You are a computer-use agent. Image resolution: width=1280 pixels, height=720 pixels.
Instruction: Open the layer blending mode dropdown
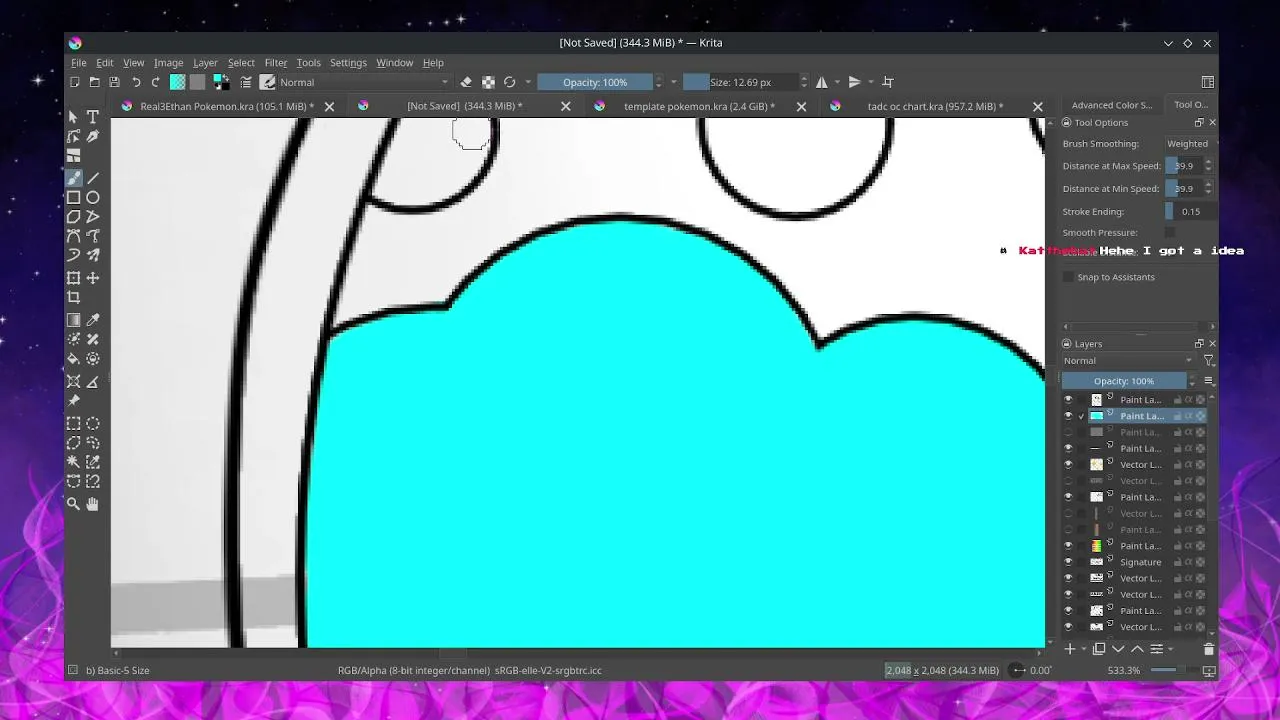point(1128,360)
